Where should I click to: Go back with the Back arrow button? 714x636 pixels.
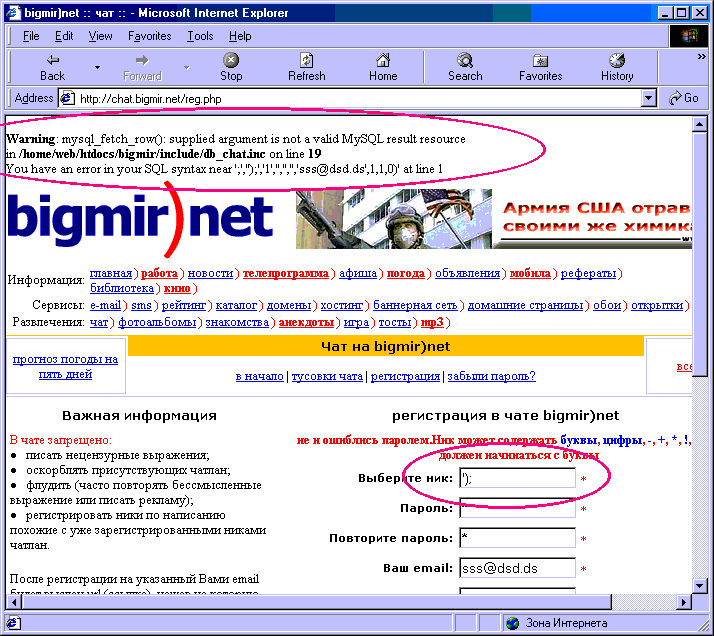(52, 67)
